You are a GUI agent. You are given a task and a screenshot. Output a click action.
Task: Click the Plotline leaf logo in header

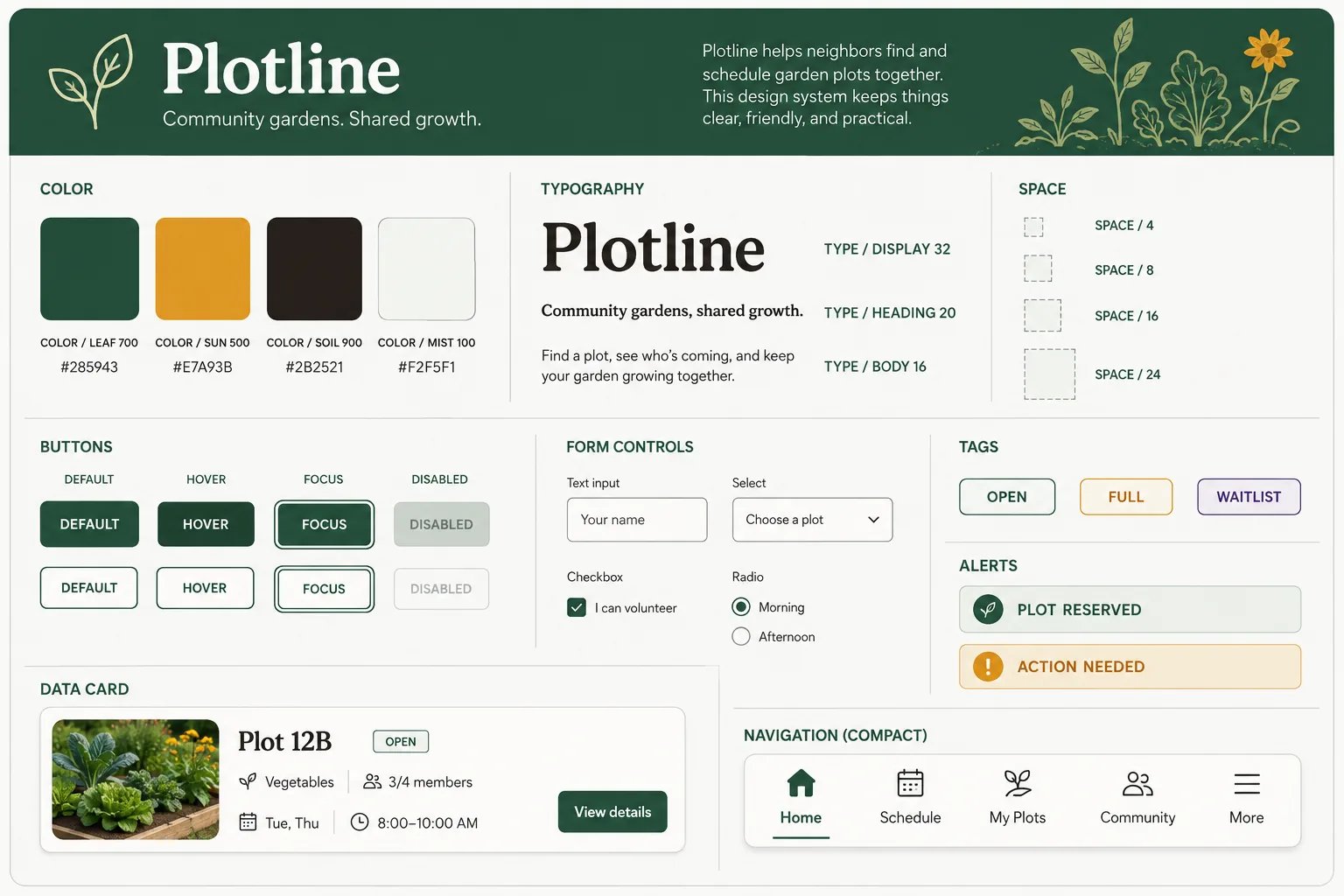pyautogui.click(x=91, y=81)
